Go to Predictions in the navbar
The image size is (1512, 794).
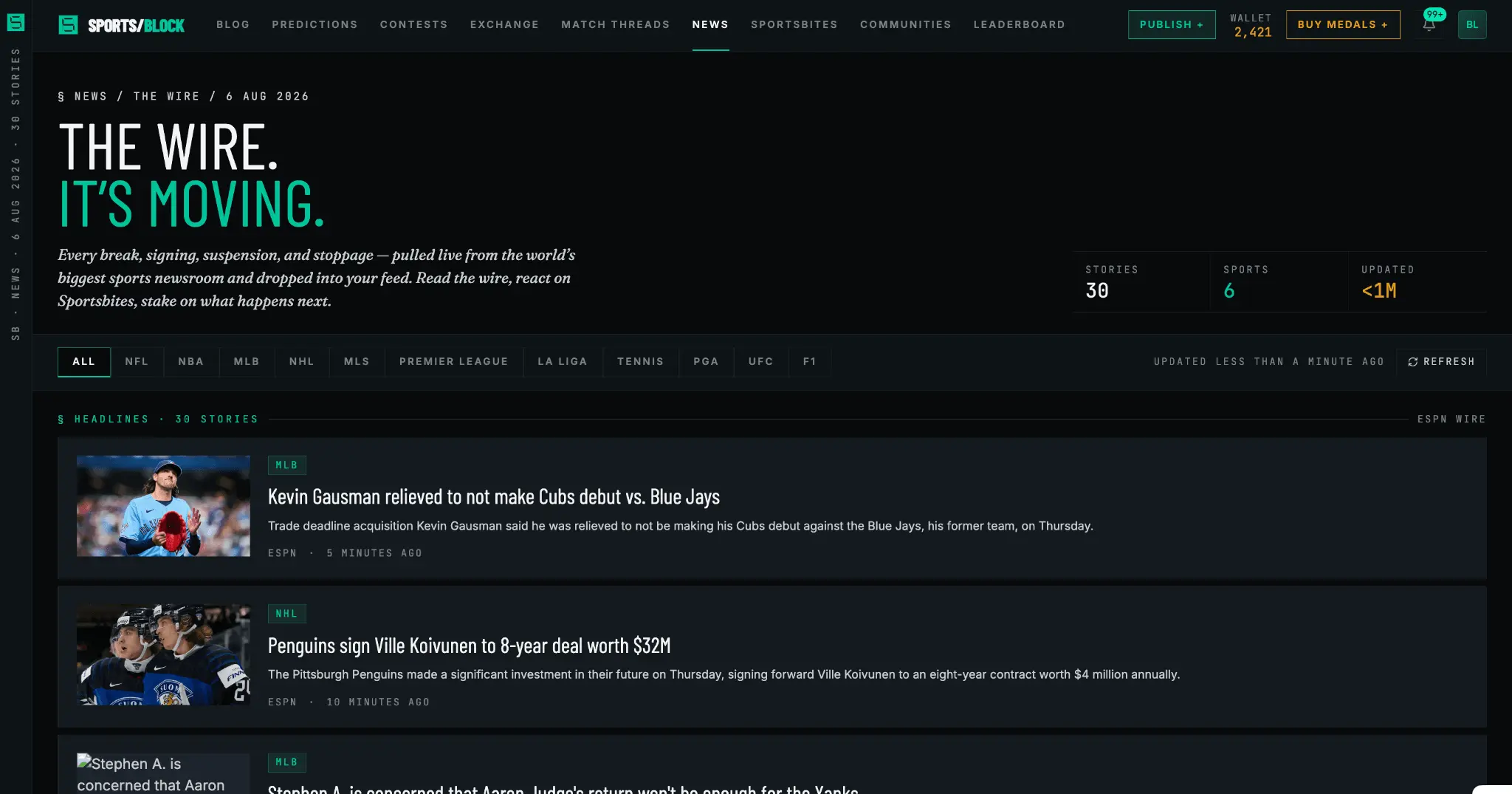pyautogui.click(x=315, y=24)
